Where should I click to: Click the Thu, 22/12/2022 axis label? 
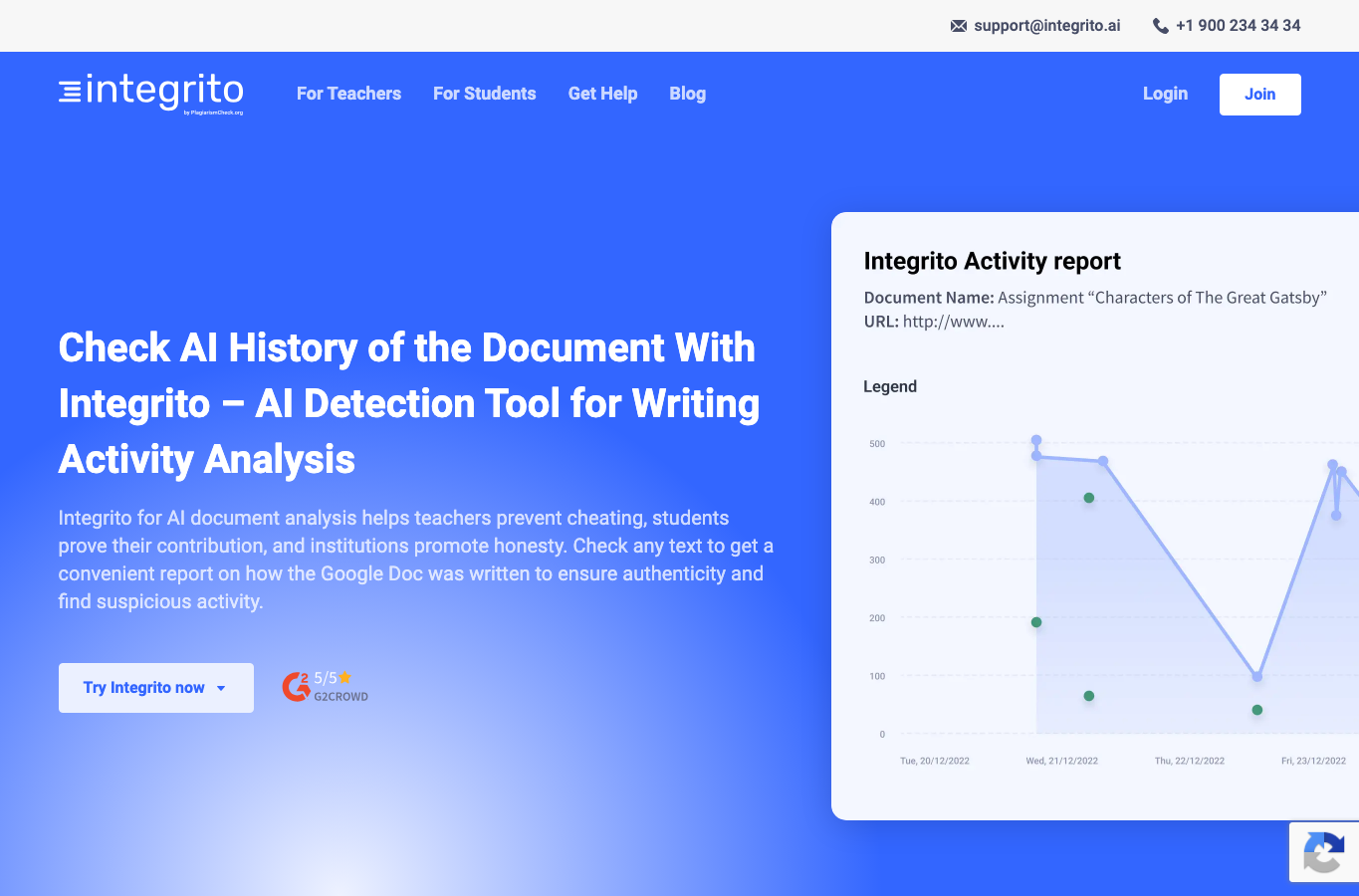click(x=1190, y=761)
